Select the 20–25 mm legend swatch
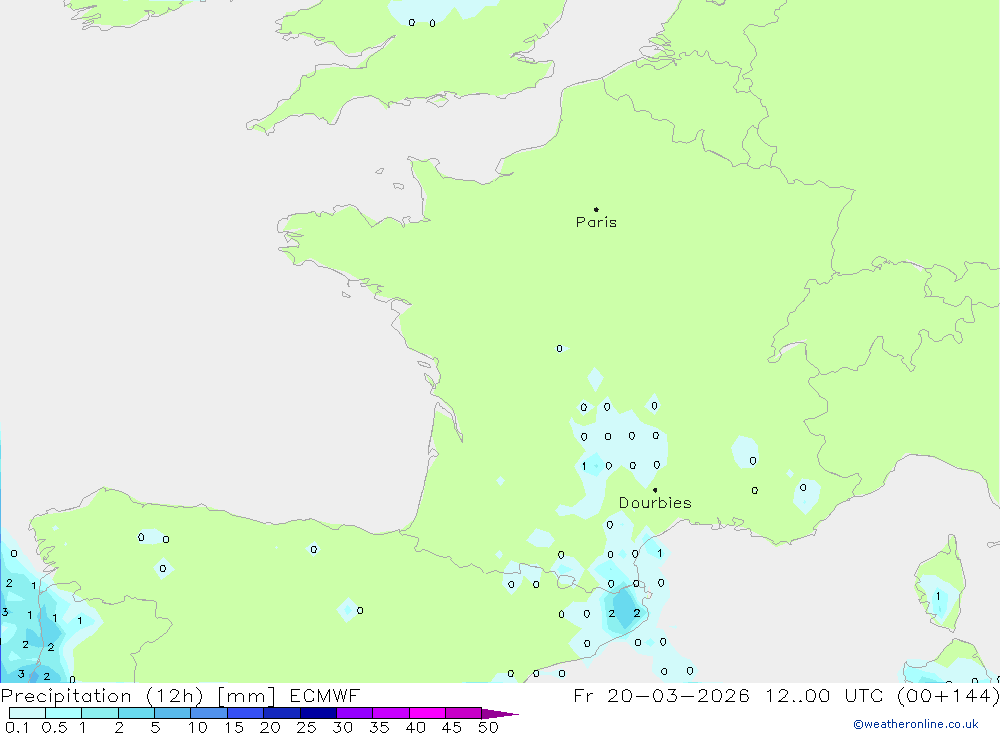The height and width of the screenshot is (733, 1000). [282, 713]
